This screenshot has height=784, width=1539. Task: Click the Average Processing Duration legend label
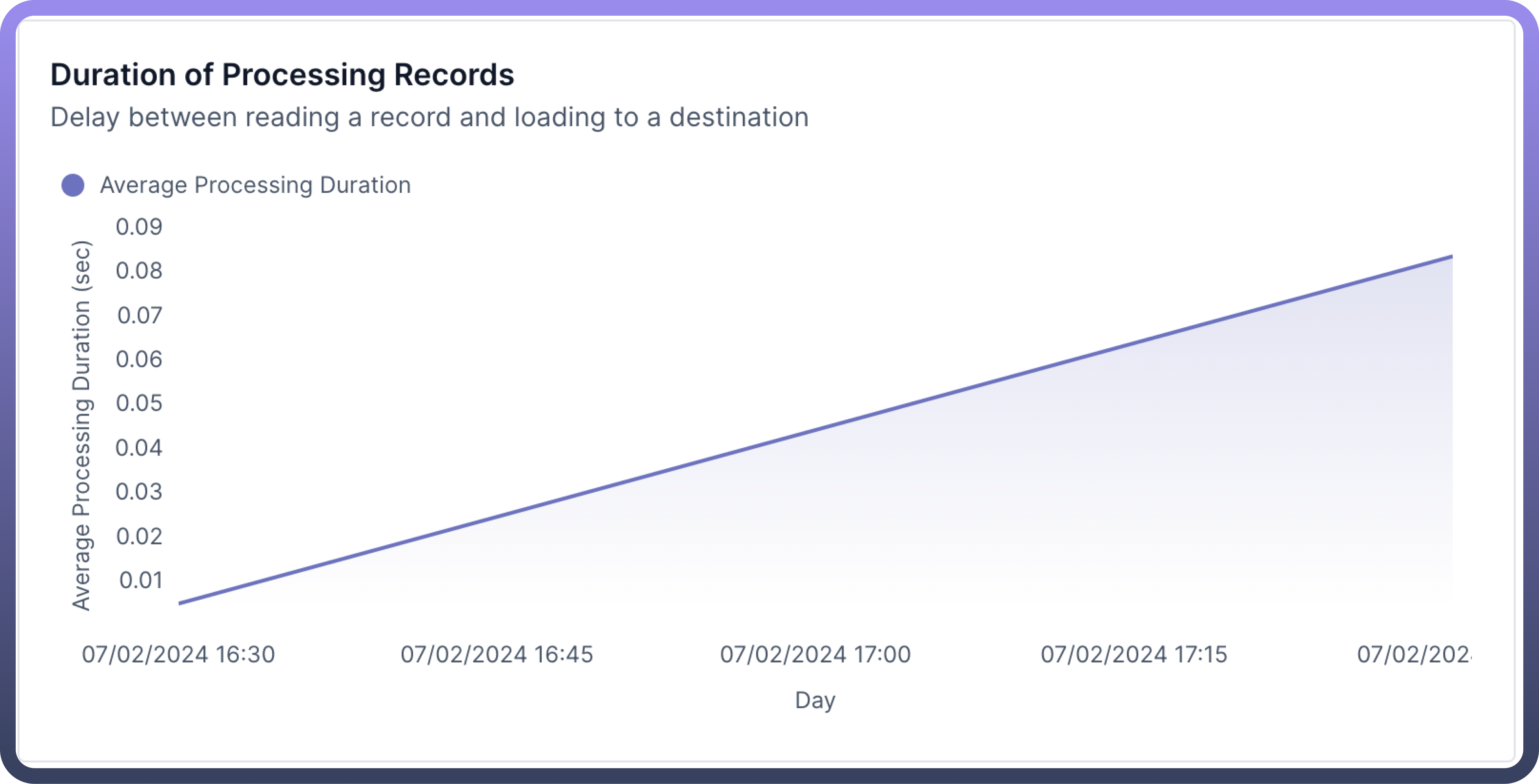[255, 185]
